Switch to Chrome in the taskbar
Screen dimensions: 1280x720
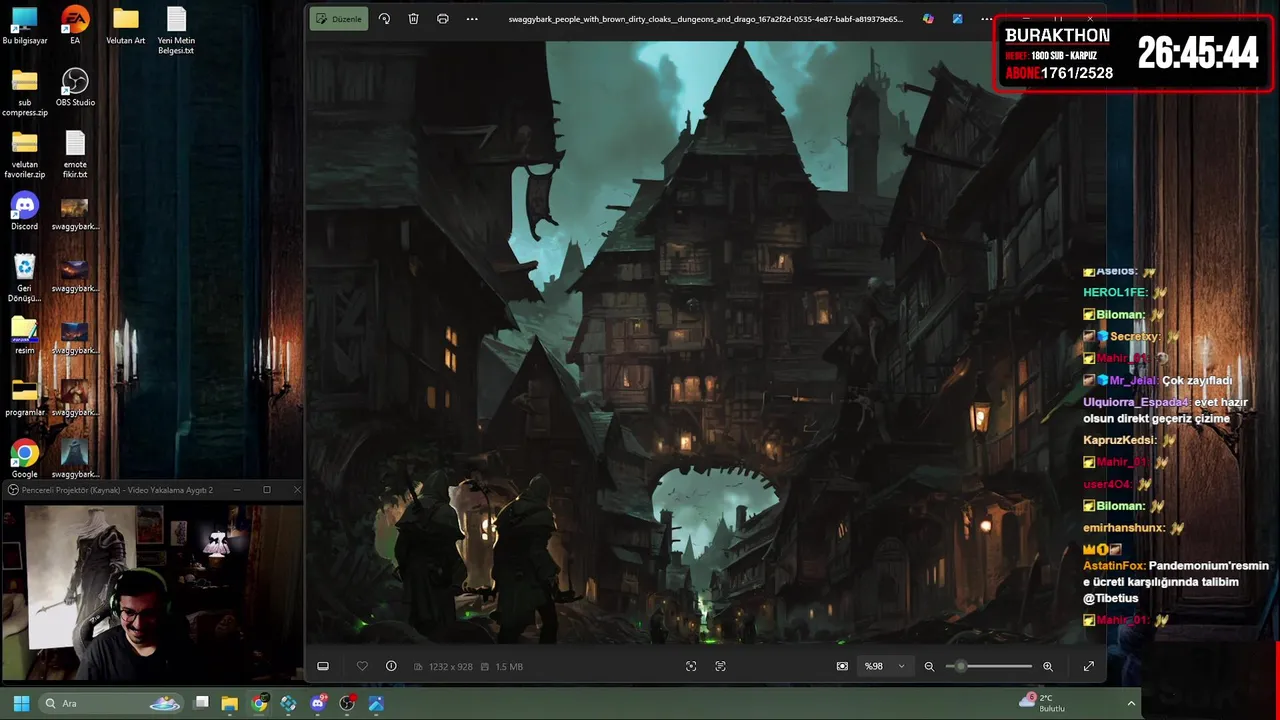pos(259,703)
